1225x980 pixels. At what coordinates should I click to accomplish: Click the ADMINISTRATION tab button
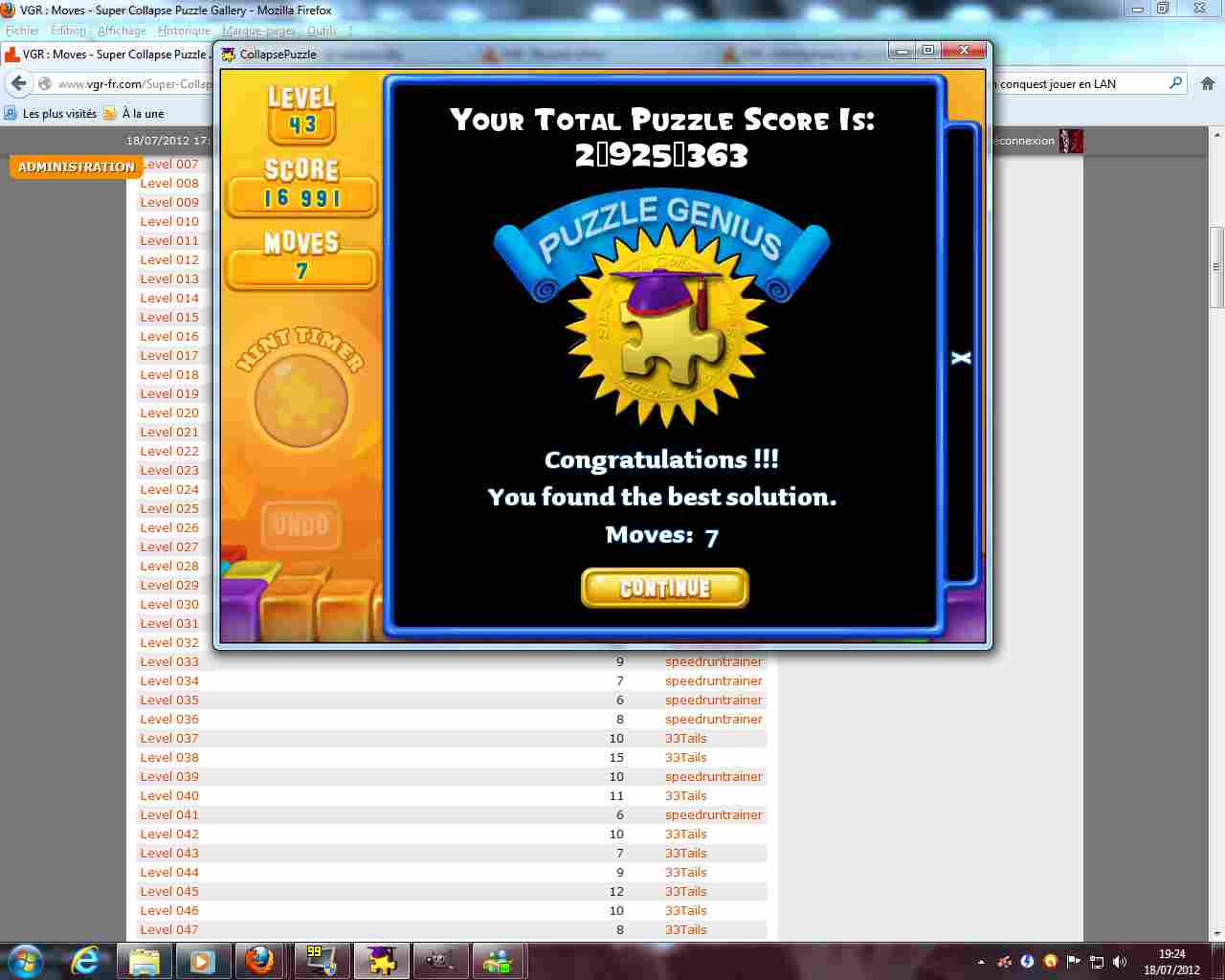point(77,167)
